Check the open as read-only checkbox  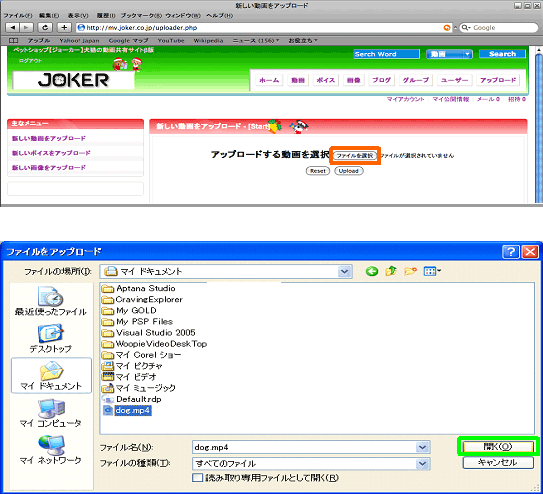tap(197, 478)
